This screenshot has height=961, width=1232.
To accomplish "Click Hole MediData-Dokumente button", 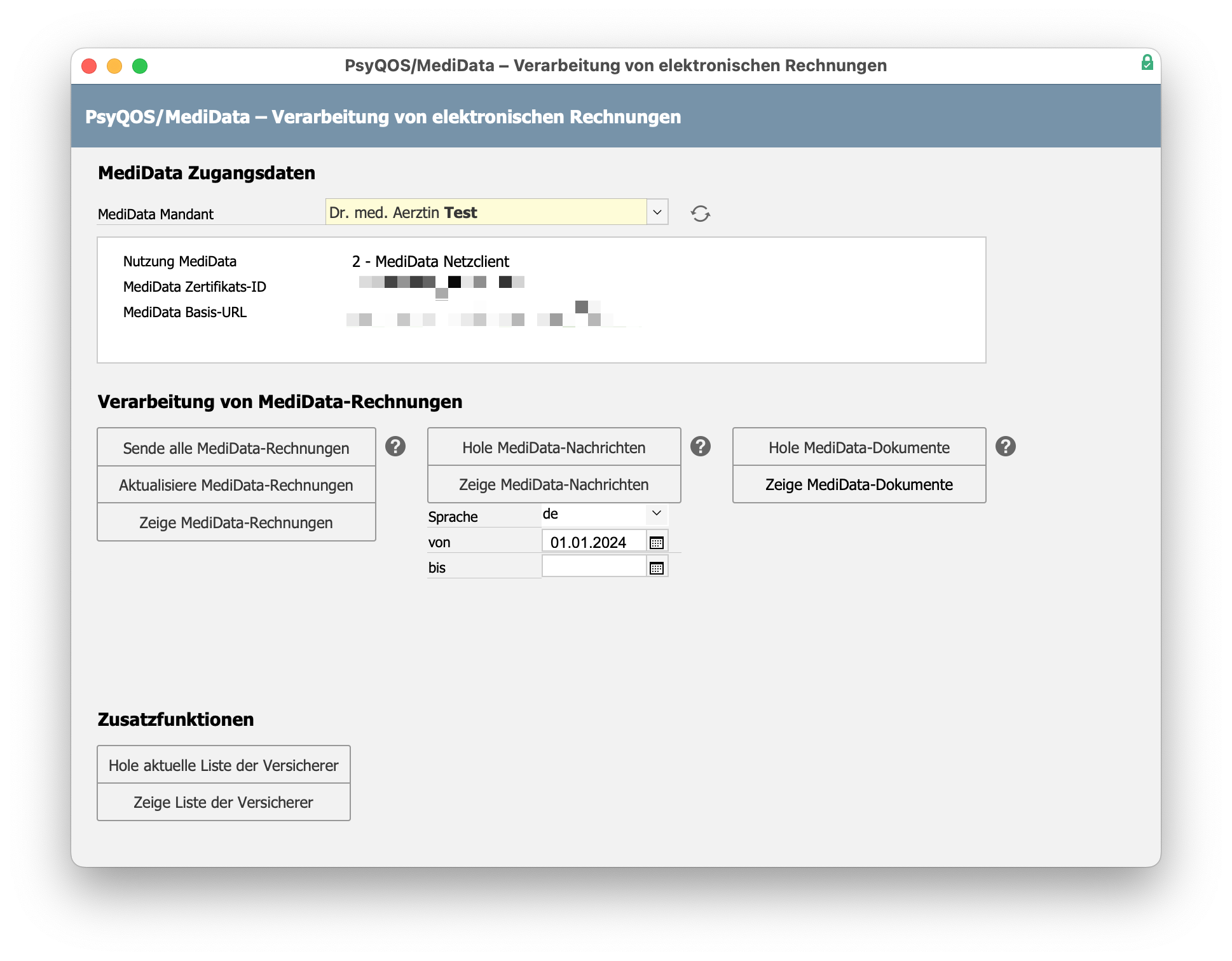I will coord(859,447).
